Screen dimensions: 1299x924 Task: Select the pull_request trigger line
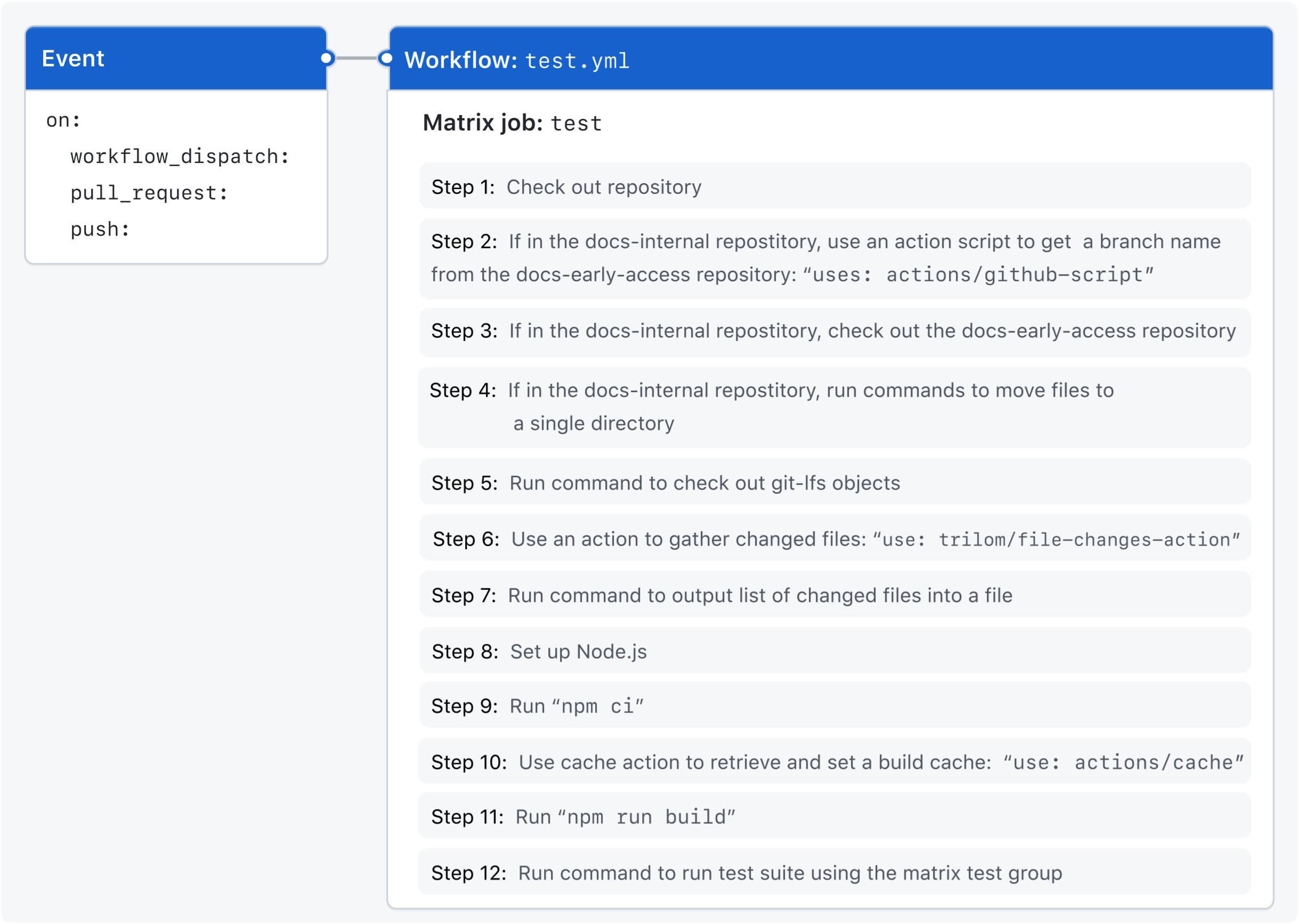pos(149,193)
